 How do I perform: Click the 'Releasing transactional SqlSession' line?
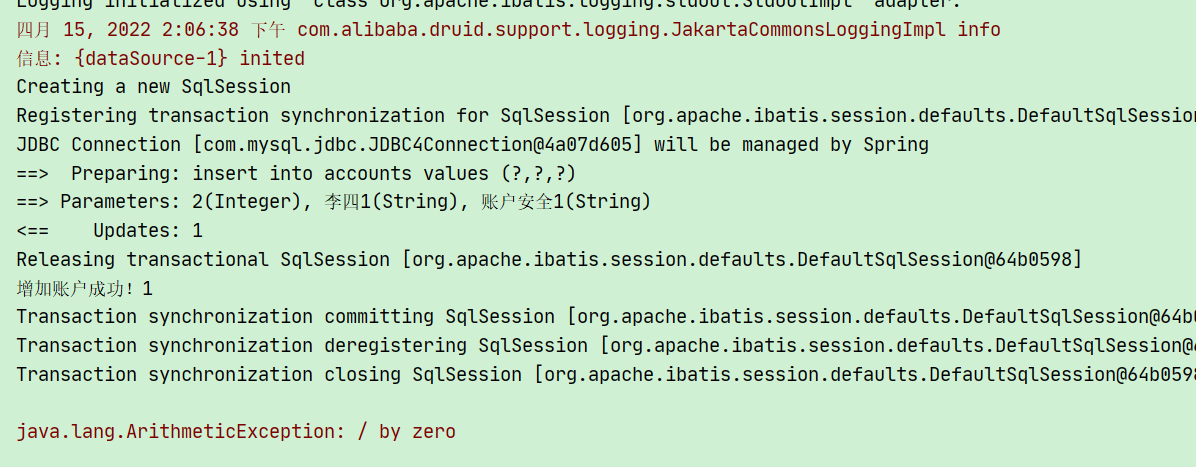549,259
